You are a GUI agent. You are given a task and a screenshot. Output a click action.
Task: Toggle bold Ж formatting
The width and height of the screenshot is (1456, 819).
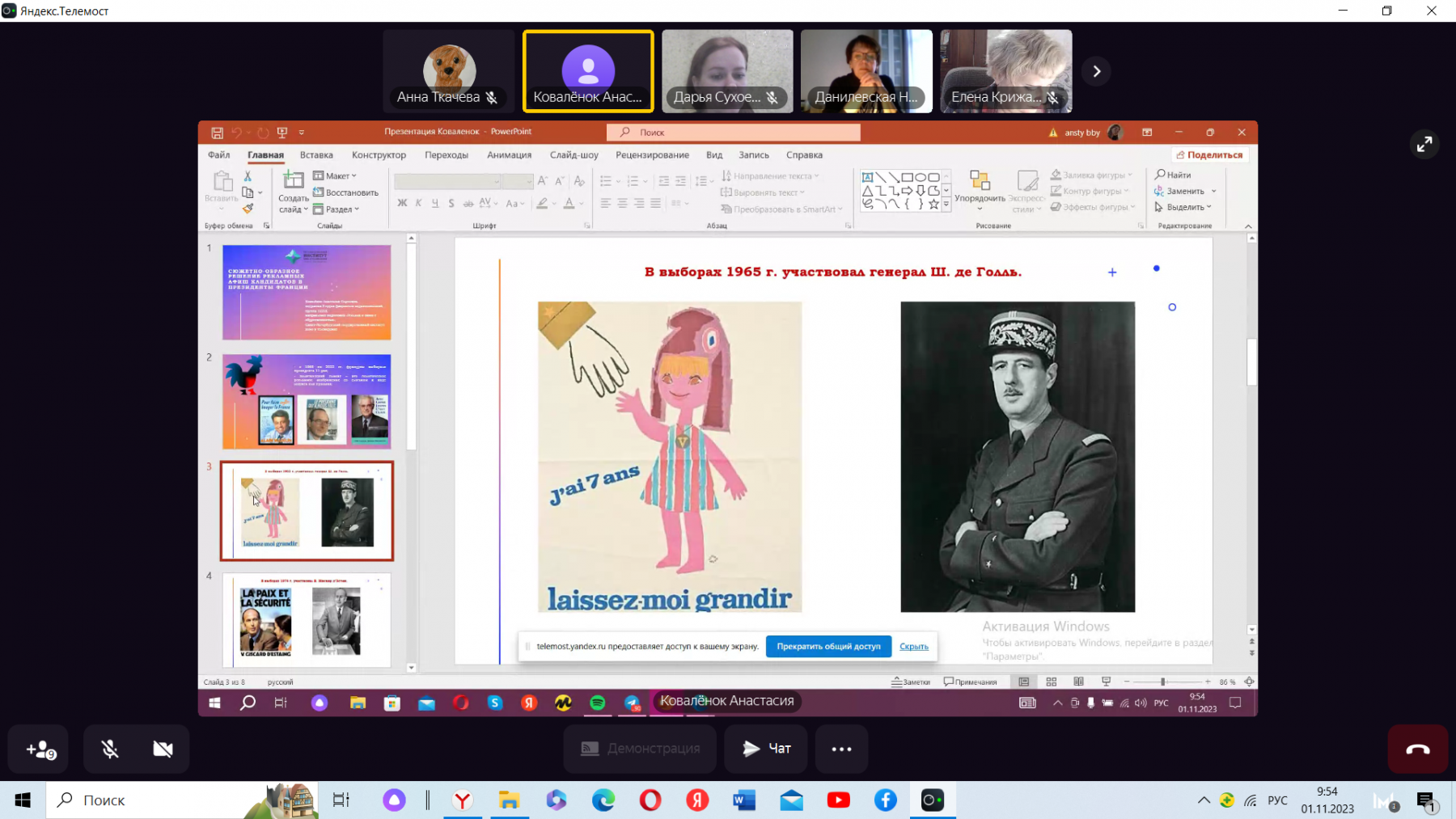tap(402, 204)
